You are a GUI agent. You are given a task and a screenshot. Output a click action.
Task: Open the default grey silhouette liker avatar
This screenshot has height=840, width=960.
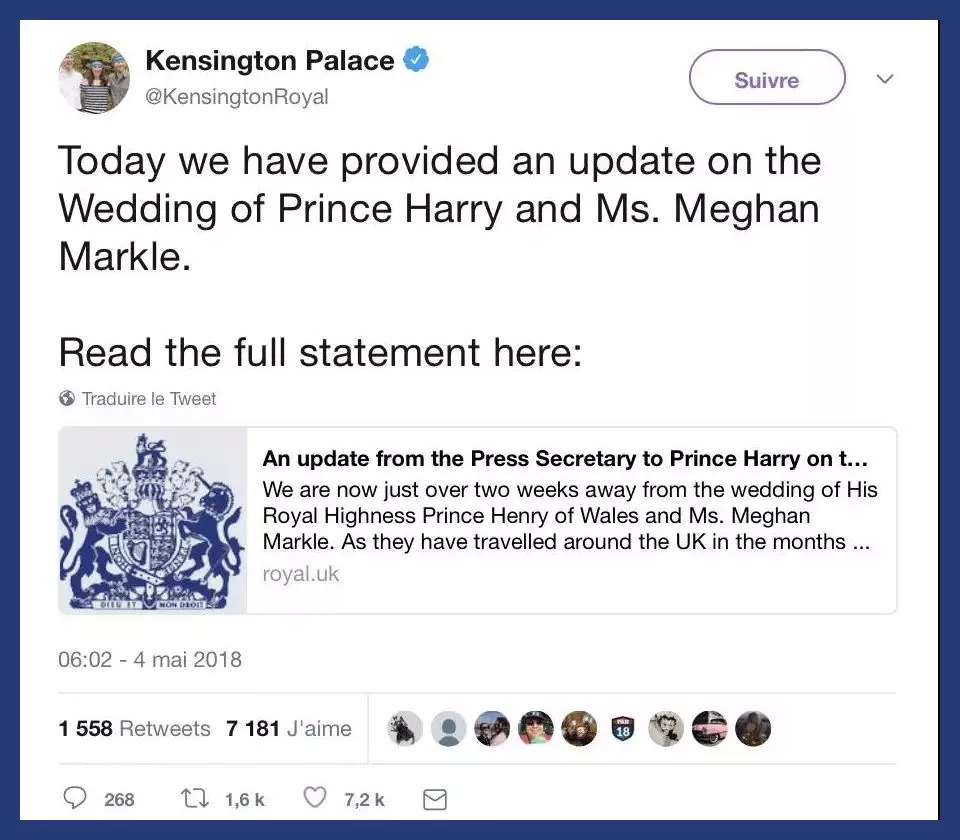448,729
